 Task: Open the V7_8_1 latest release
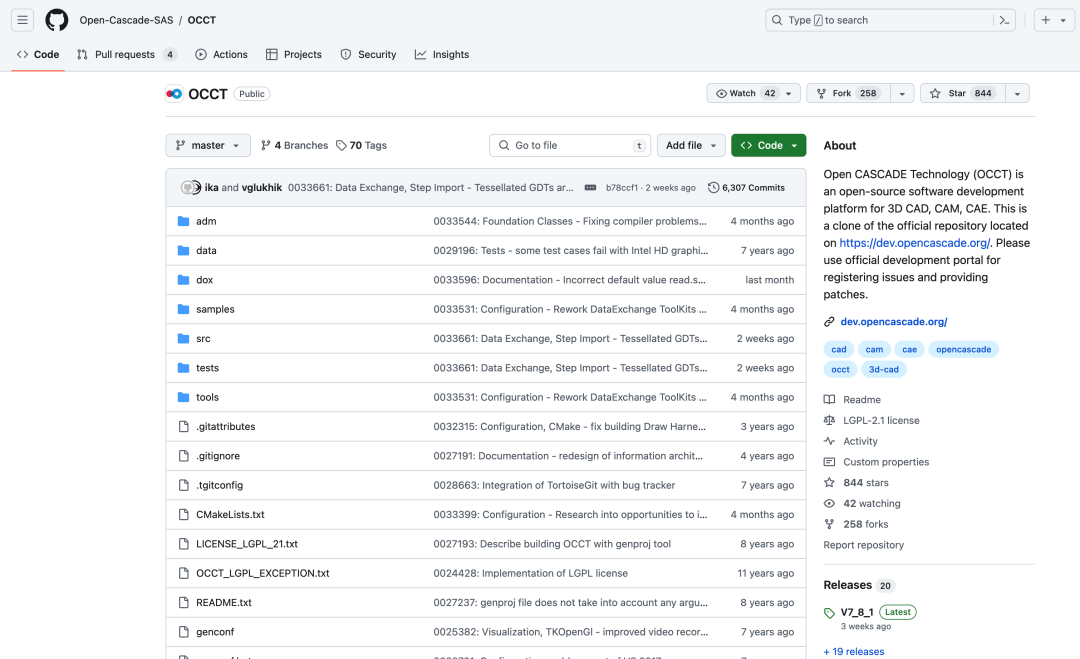click(857, 612)
